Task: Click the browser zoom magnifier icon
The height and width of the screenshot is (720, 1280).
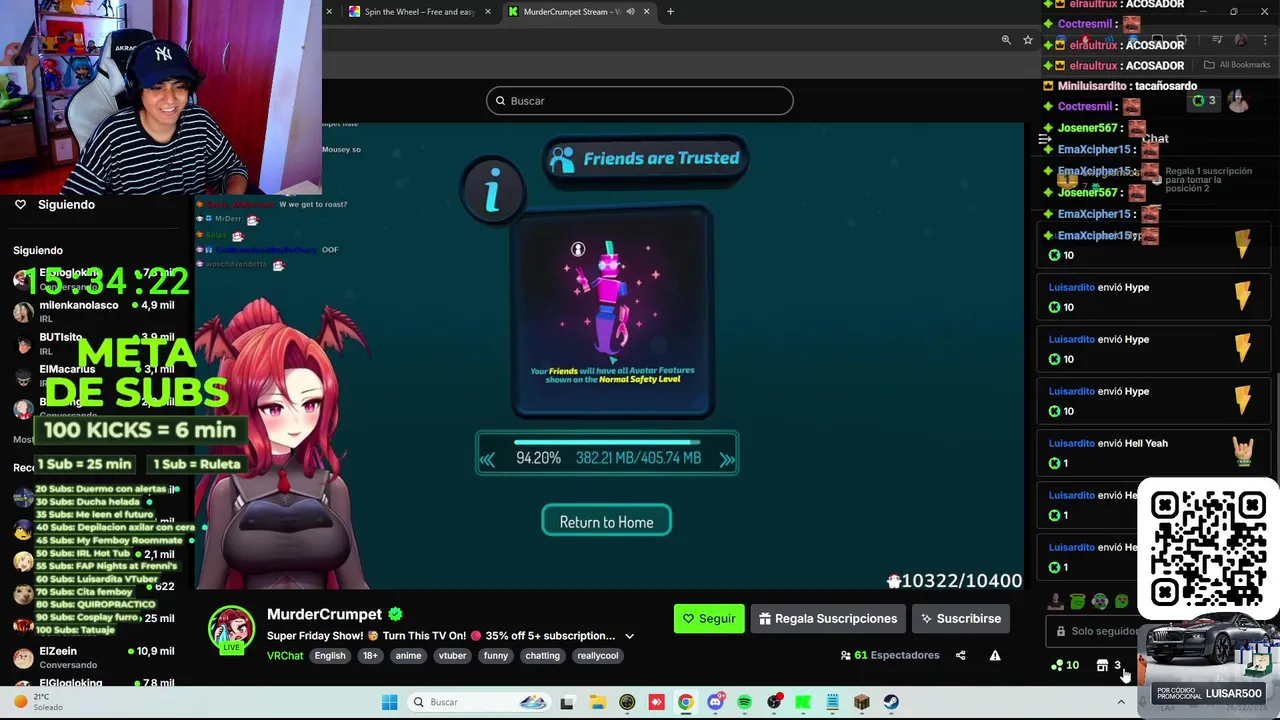Action: click(x=1006, y=40)
